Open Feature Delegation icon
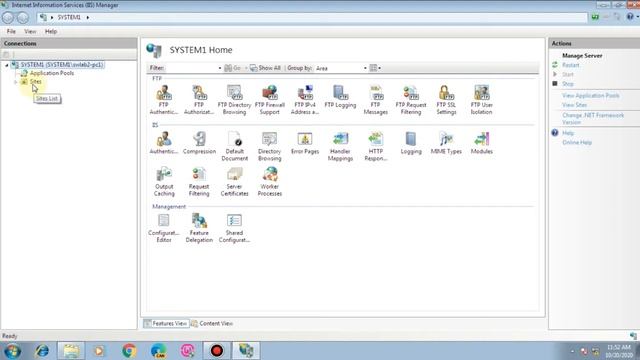 [x=199, y=228]
